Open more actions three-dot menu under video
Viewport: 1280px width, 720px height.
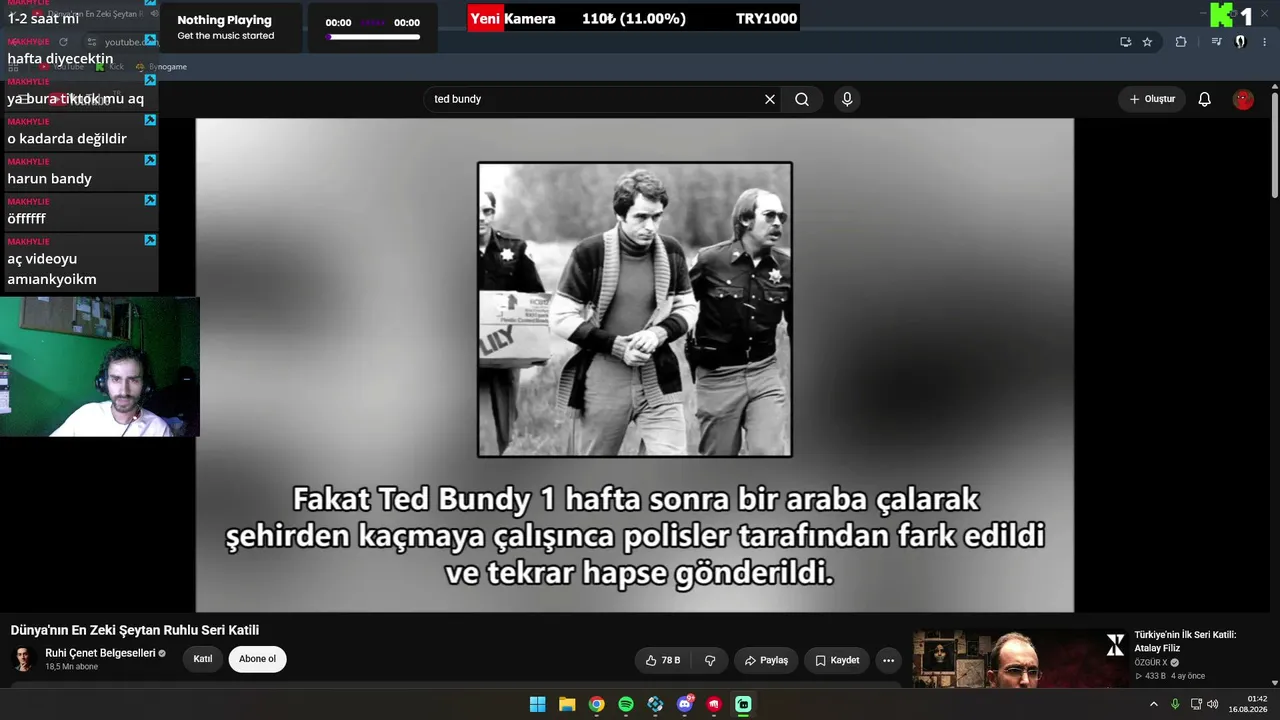(888, 660)
